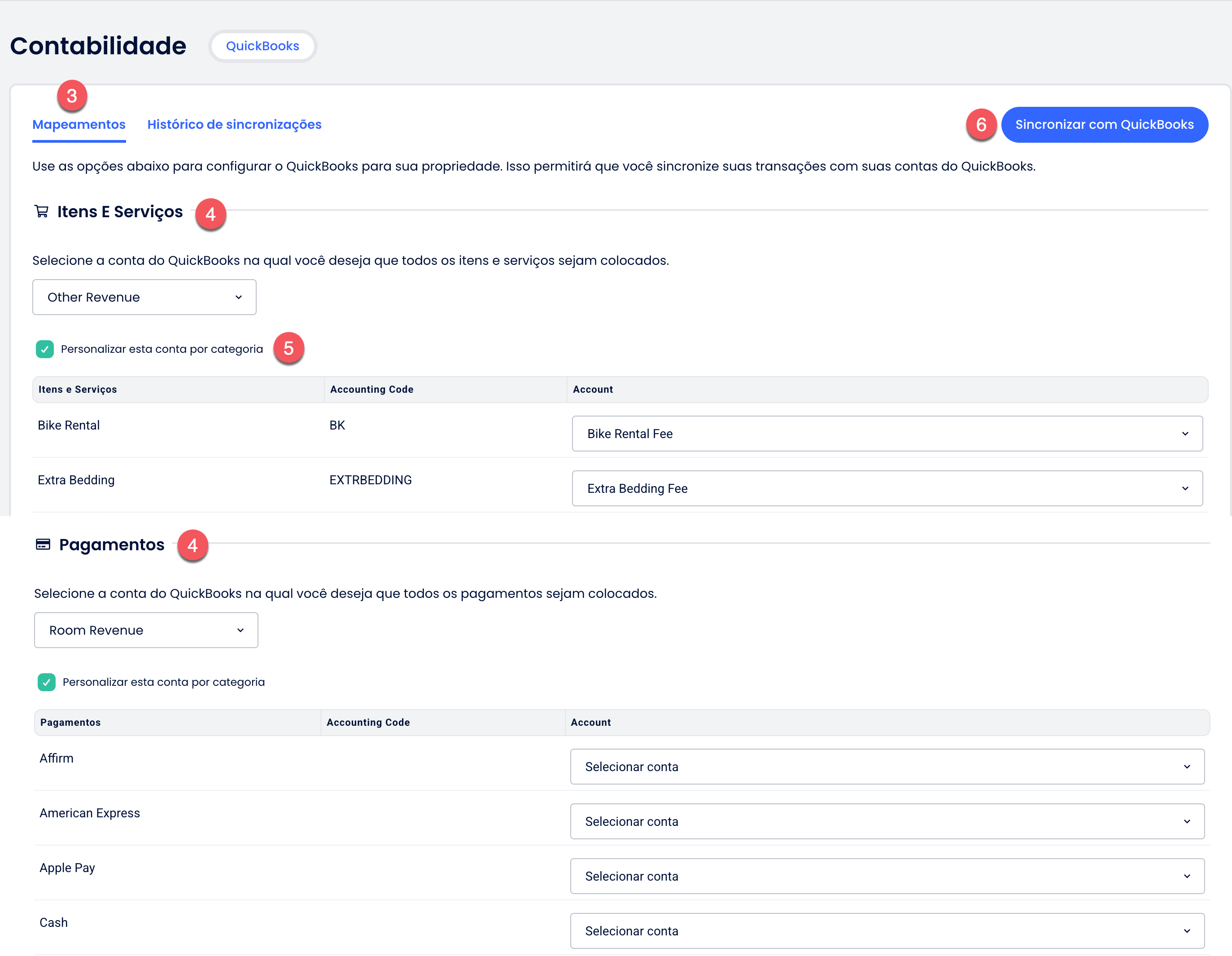Open the Bike Rental Fee account dropdown
Viewport: 1232px width, 956px height.
pyautogui.click(x=887, y=434)
